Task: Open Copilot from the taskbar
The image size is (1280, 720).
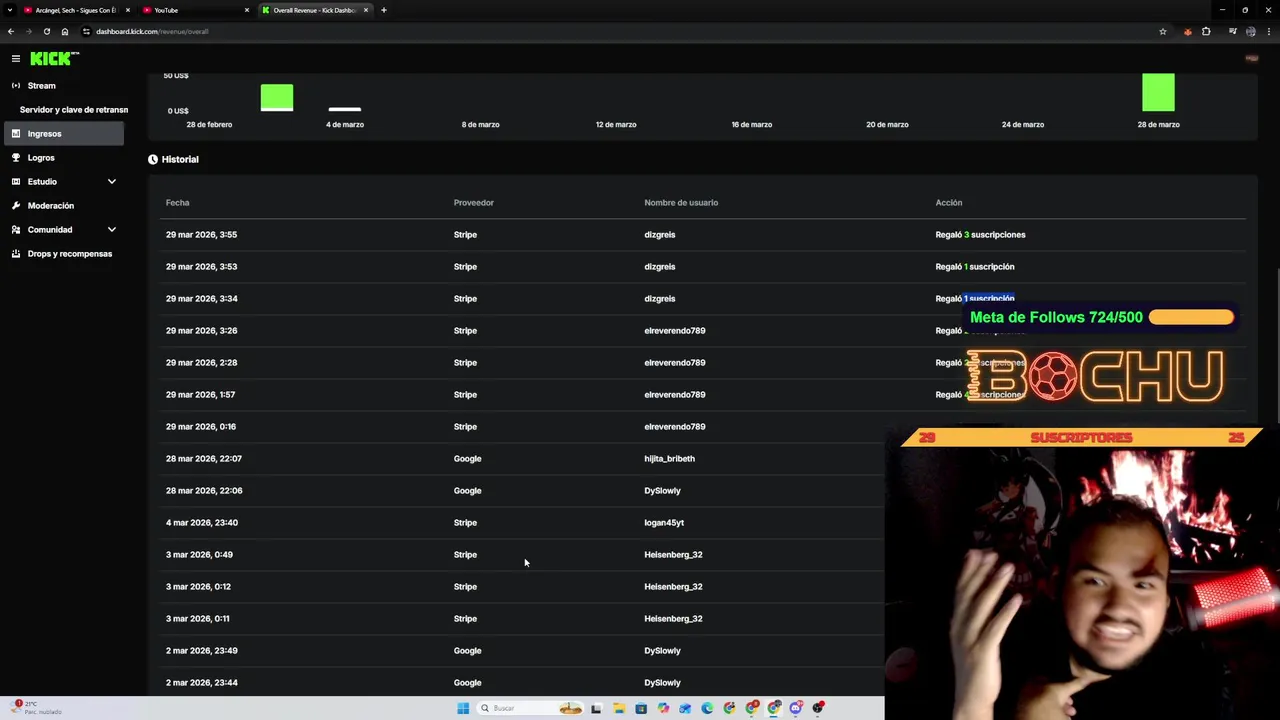Action: (x=663, y=708)
